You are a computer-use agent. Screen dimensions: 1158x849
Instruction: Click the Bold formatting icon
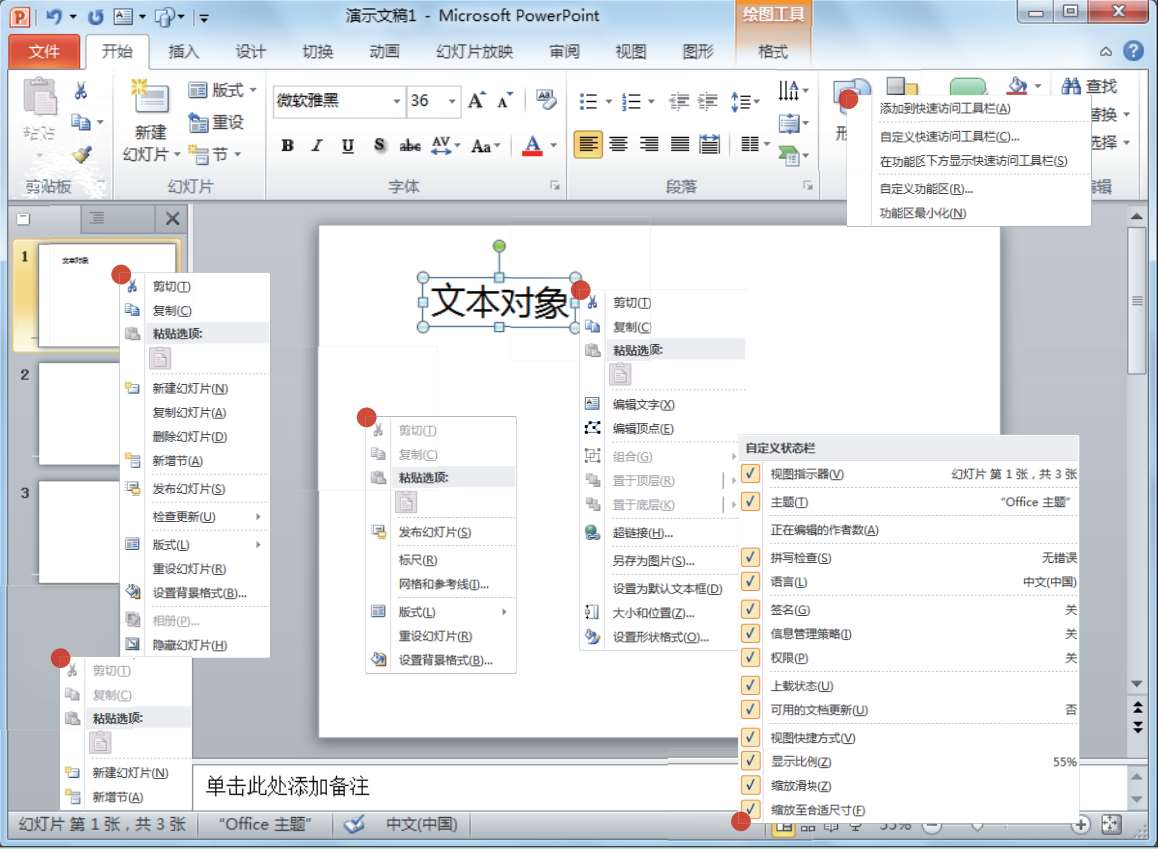click(x=288, y=146)
